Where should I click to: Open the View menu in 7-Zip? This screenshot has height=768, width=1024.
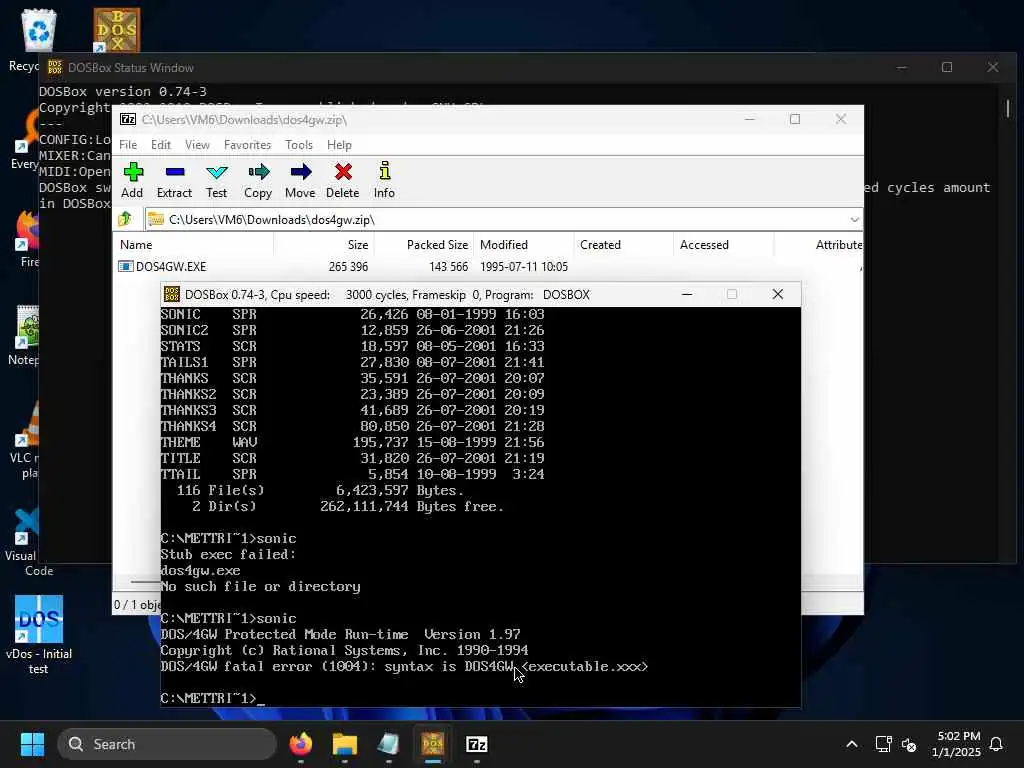pos(197,145)
